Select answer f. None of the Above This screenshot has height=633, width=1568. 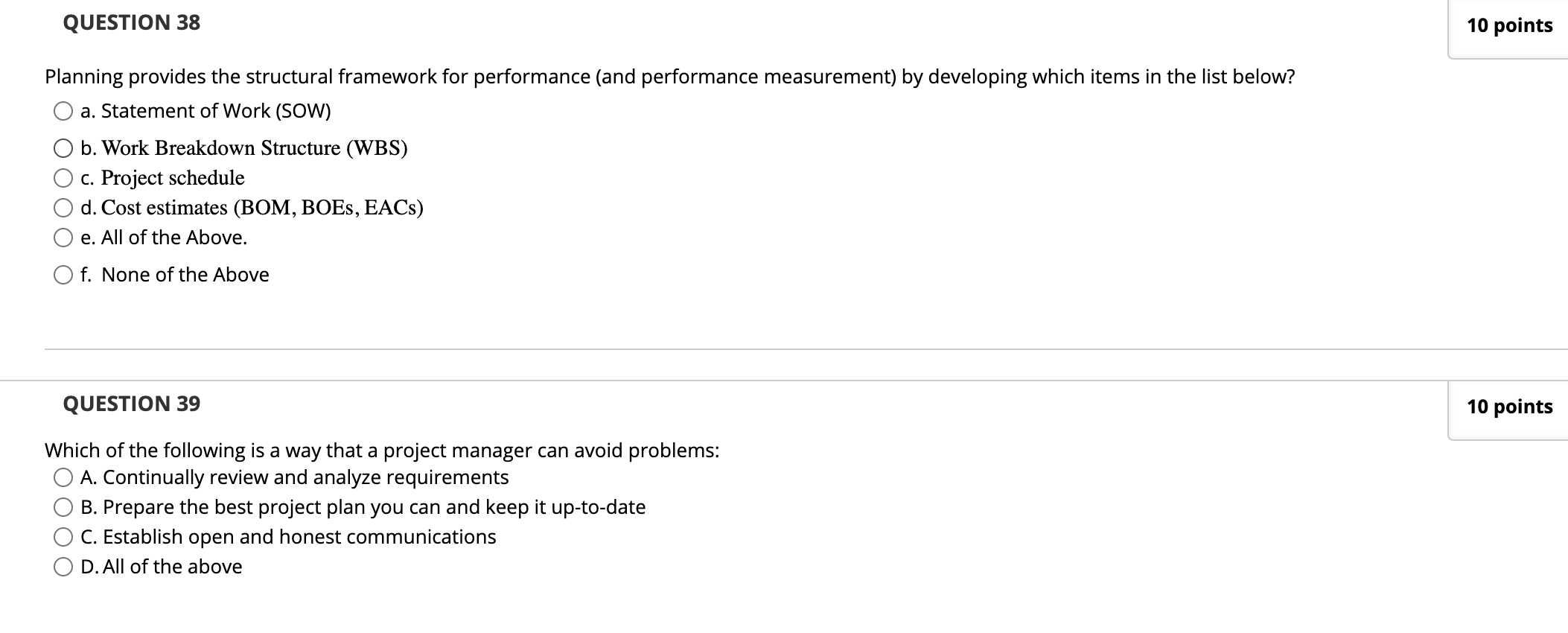63,274
